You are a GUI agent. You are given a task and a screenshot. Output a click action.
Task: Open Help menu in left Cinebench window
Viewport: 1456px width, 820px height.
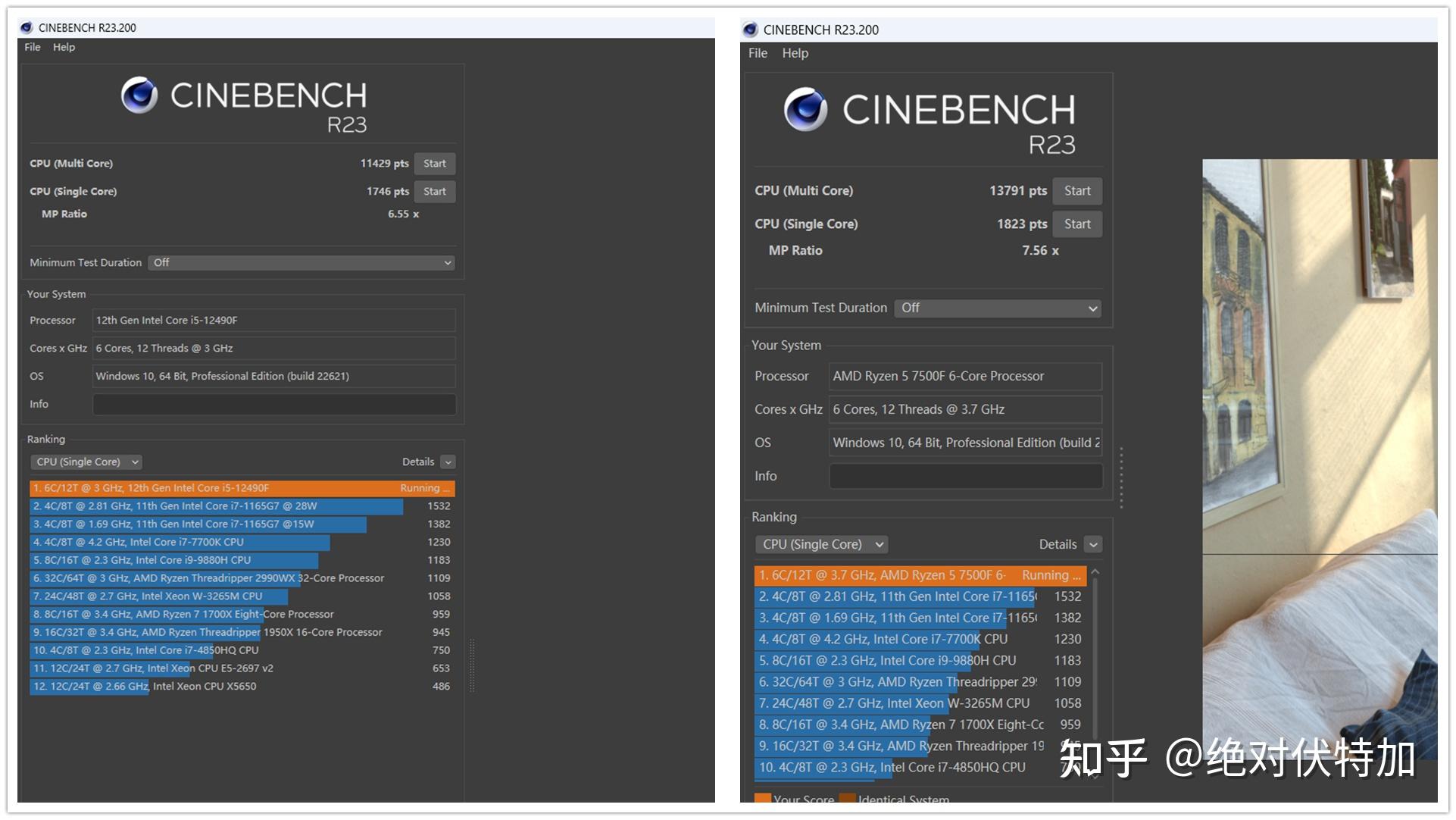(x=64, y=47)
